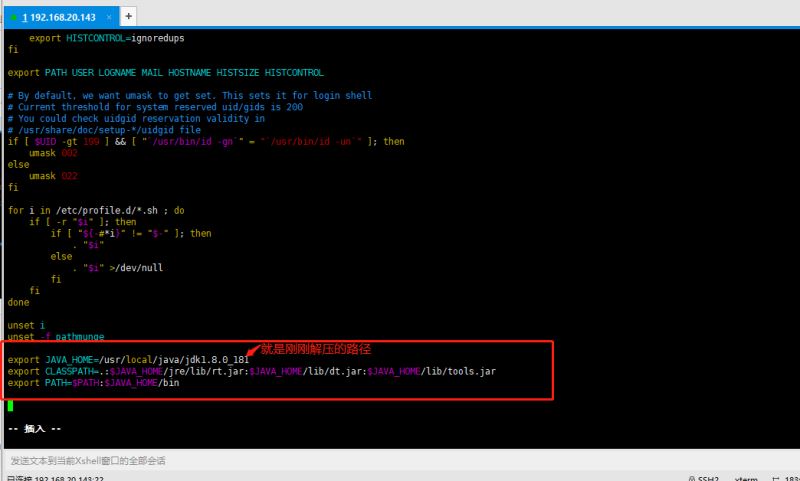This screenshot has width=800, height=481.
Task: Click the green cursor block in terminal
Action: pos(10,406)
